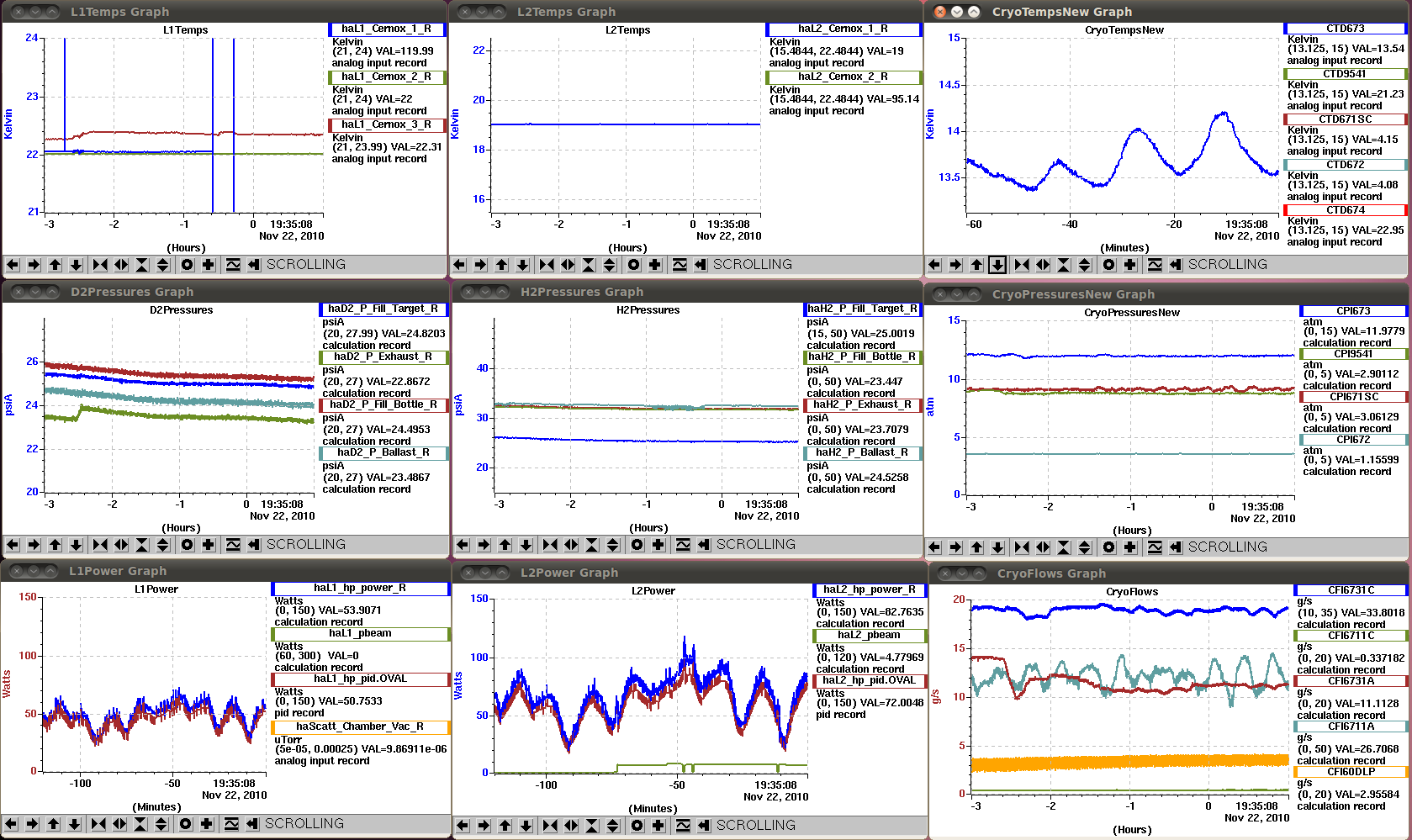Click plus icon in CryoPressuresNew toolbar
Viewport: 1412px width, 840px height.
click(x=1130, y=547)
